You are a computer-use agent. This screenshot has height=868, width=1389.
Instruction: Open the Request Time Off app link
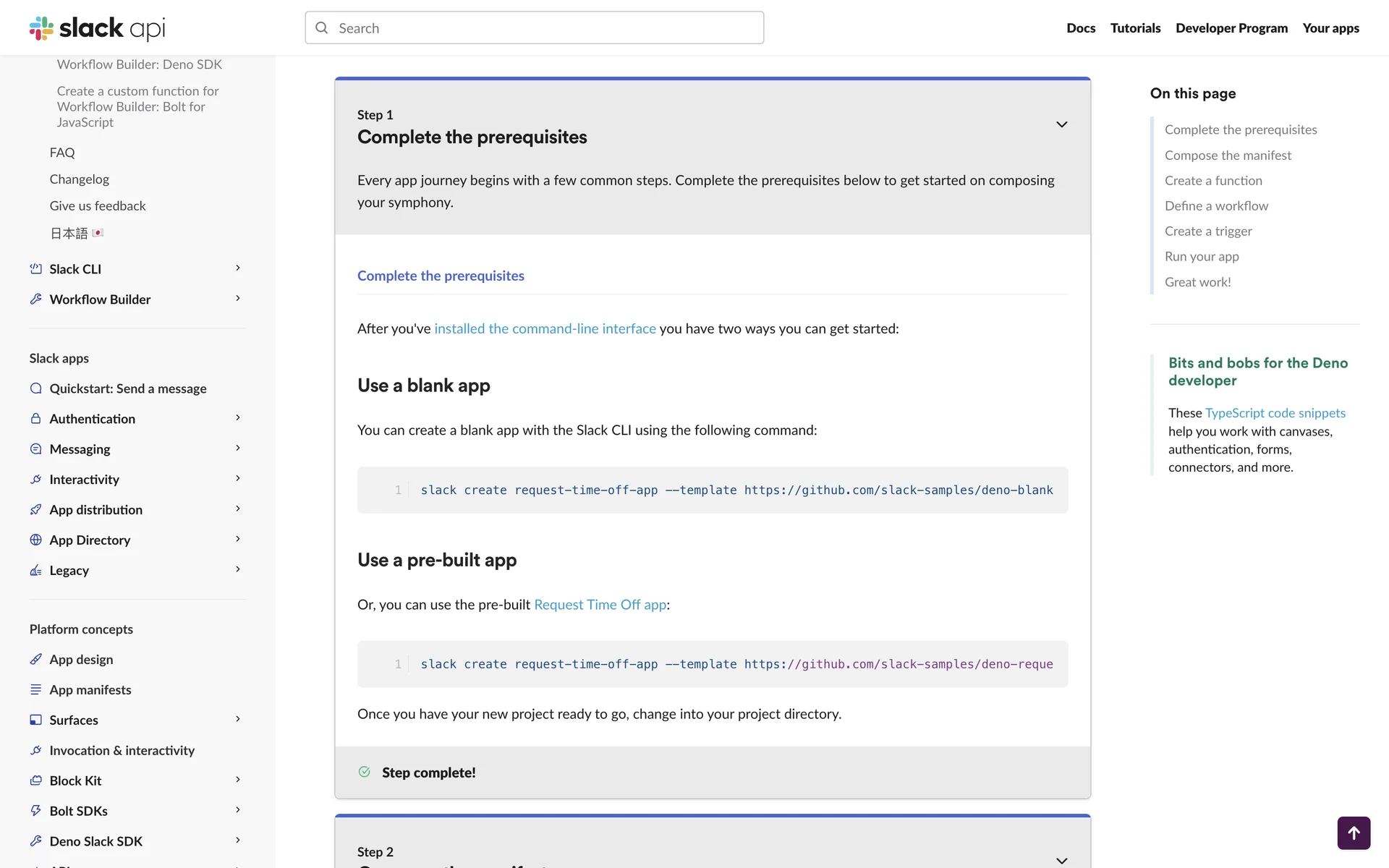tap(600, 605)
